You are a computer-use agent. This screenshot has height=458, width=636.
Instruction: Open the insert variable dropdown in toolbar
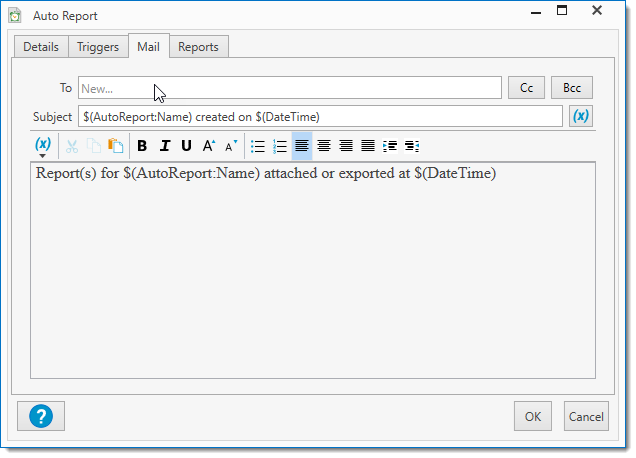pos(42,147)
